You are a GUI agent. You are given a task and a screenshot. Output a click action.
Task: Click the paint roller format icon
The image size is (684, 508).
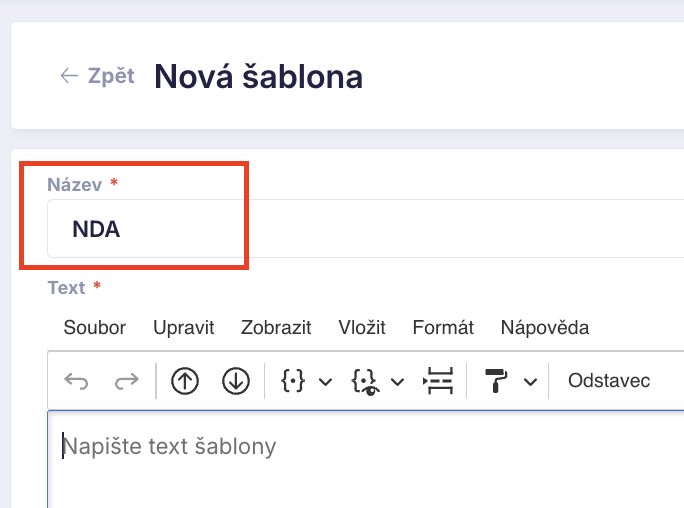click(496, 381)
